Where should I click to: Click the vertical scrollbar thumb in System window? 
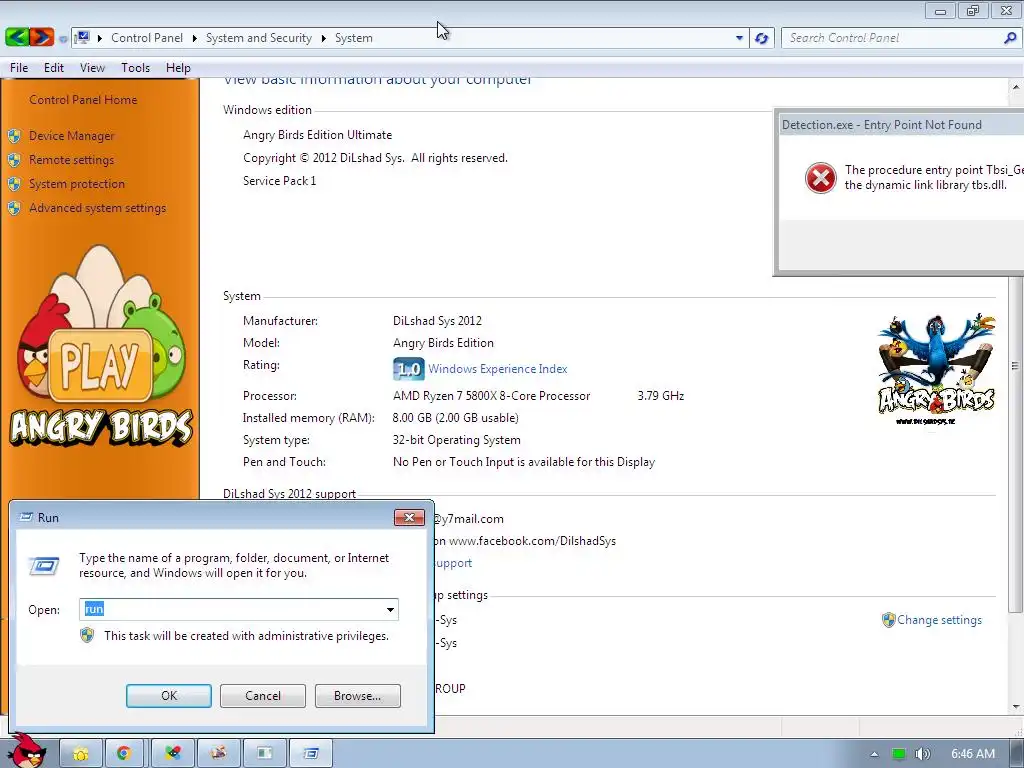1016,366
